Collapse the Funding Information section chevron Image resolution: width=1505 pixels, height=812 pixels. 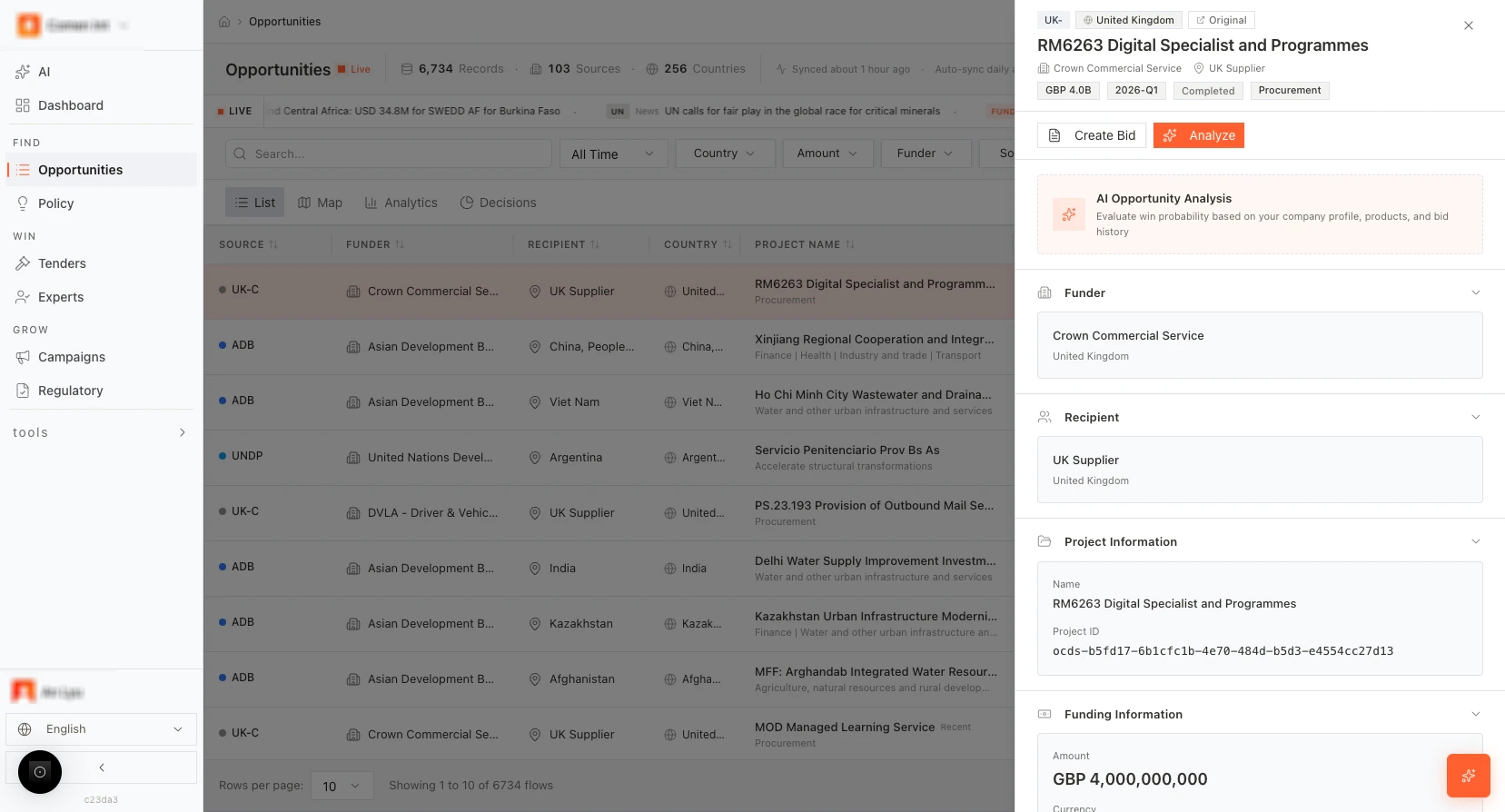tap(1475, 714)
